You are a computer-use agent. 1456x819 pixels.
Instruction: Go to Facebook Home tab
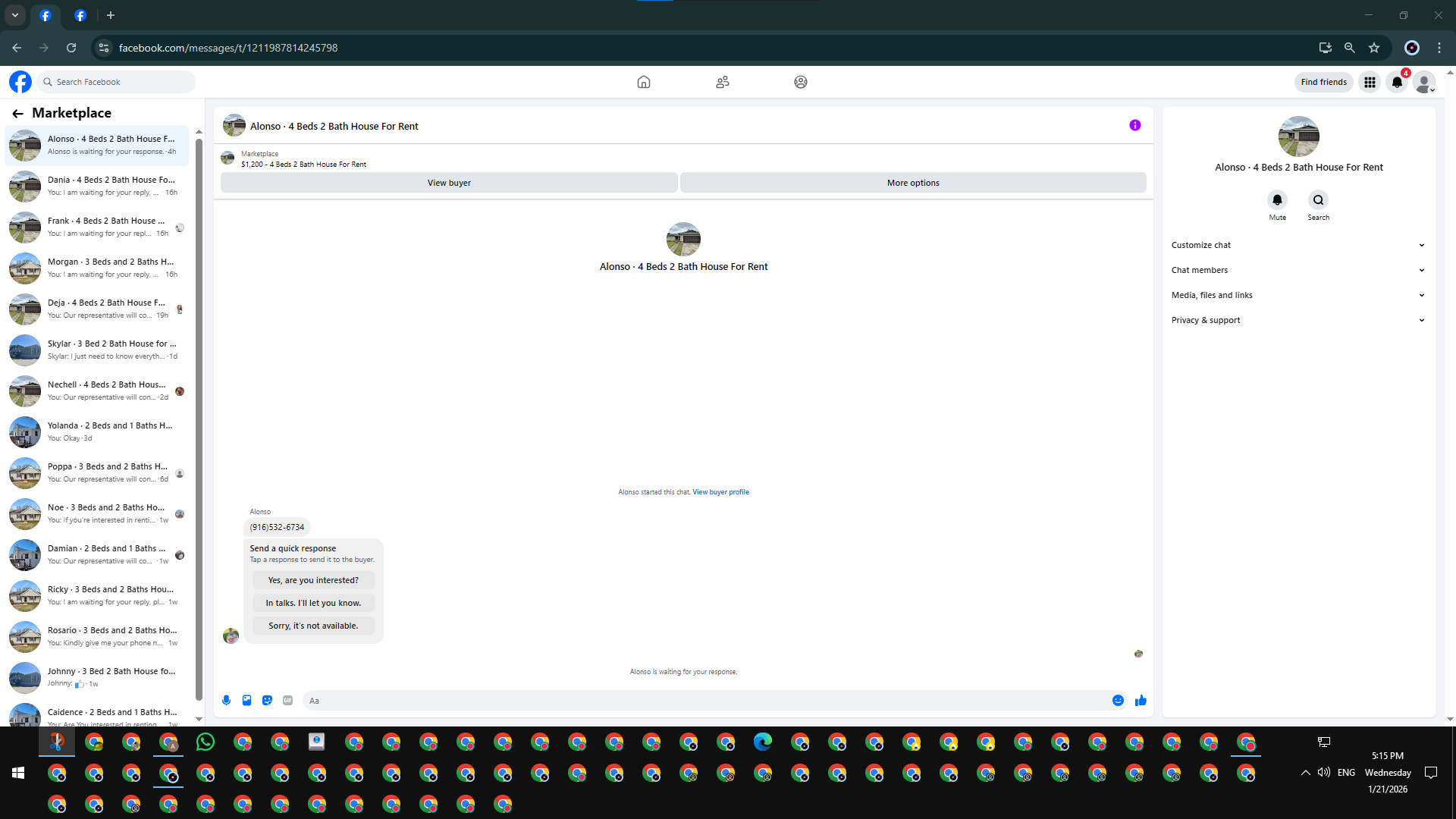point(643,82)
